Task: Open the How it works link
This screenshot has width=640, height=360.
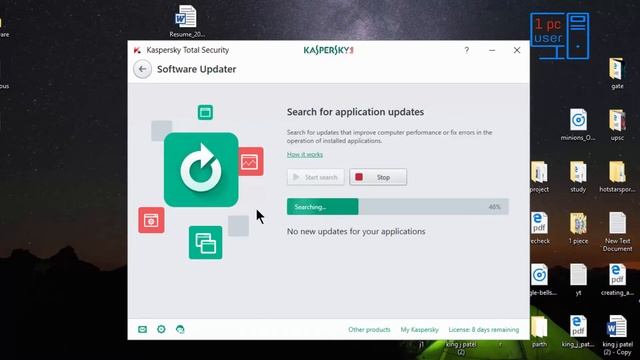Action: (305, 154)
